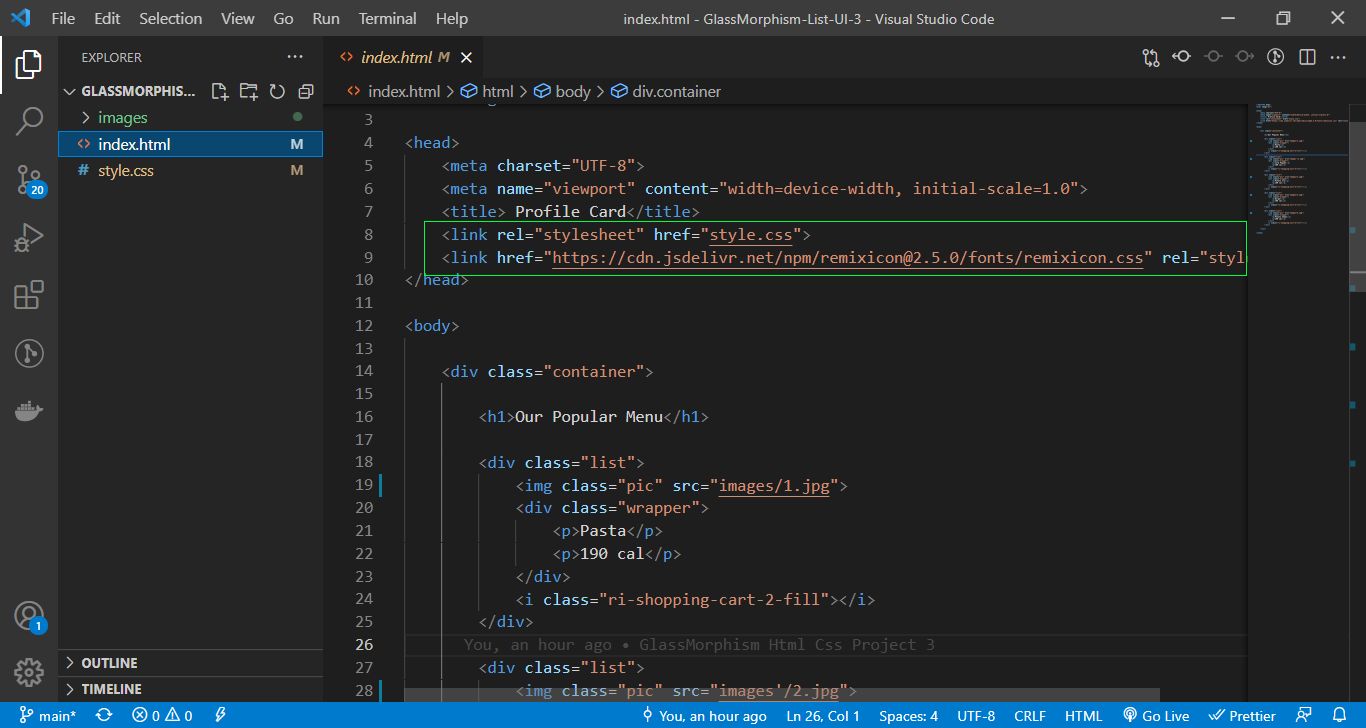
Task: Open the Manage gear menu
Action: (x=29, y=672)
